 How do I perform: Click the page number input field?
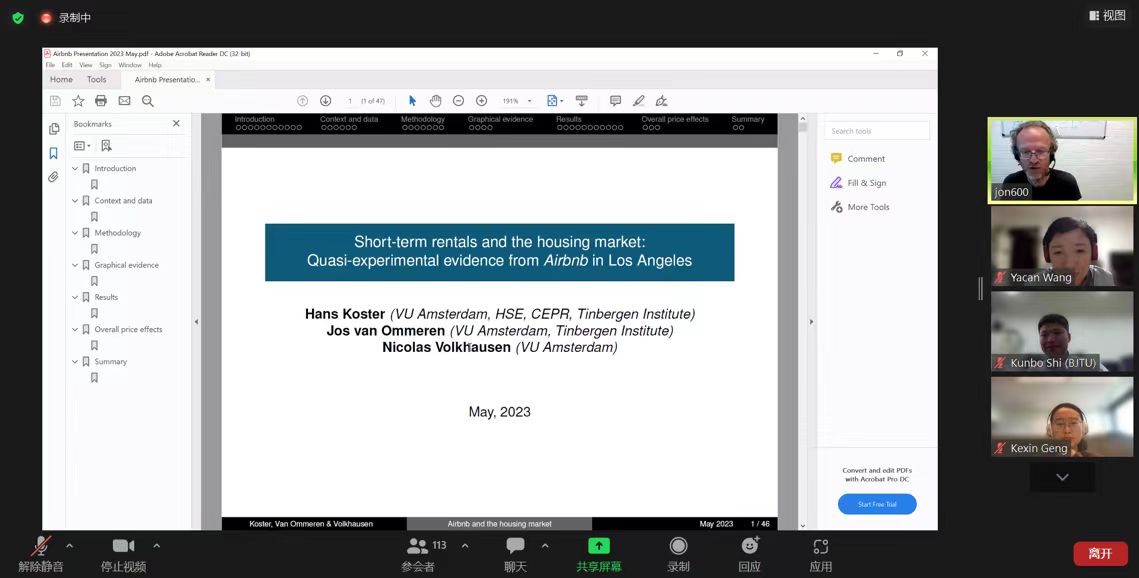350,101
